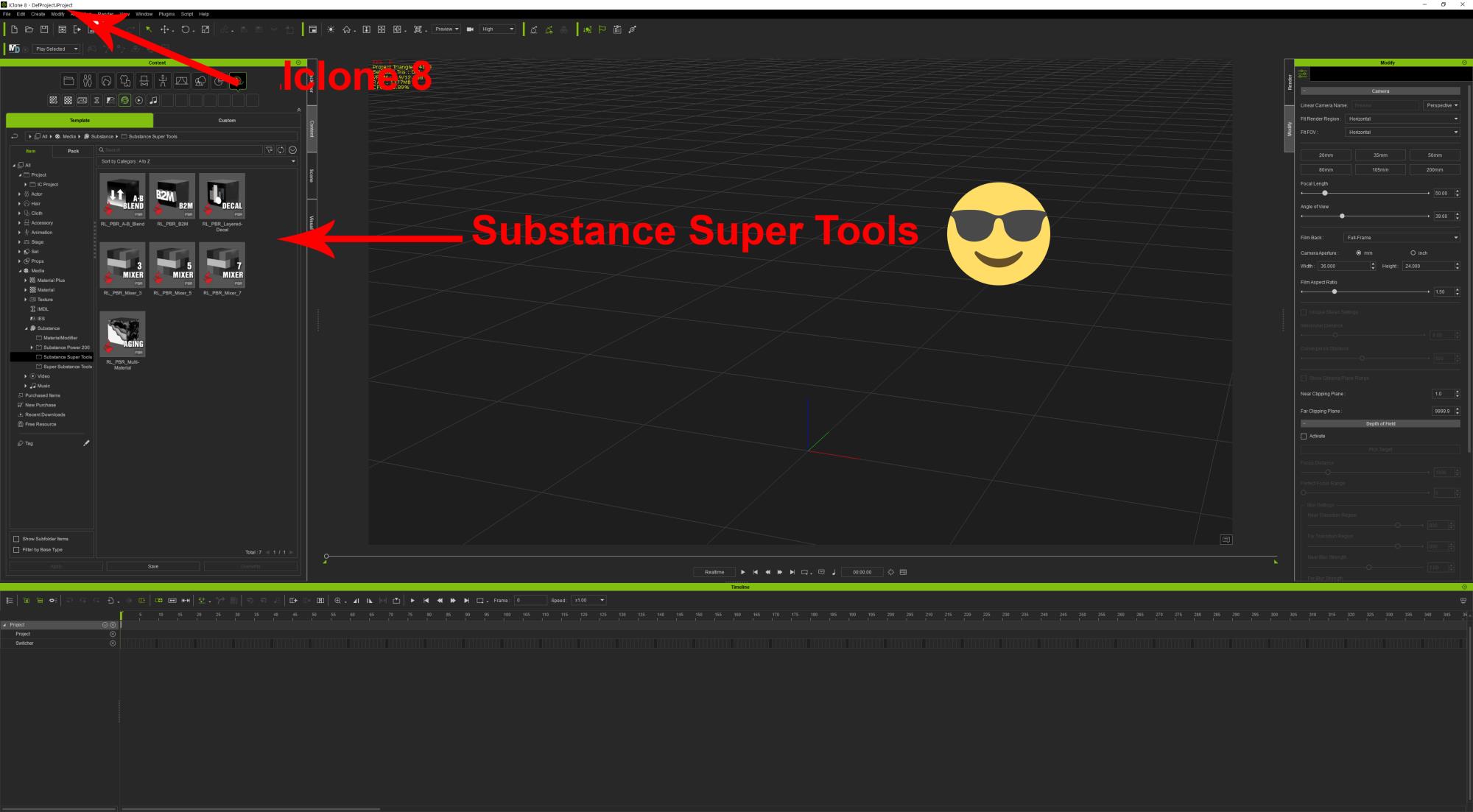The image size is (1473, 812).
Task: Click the Open Project folder icon
Action: point(29,29)
